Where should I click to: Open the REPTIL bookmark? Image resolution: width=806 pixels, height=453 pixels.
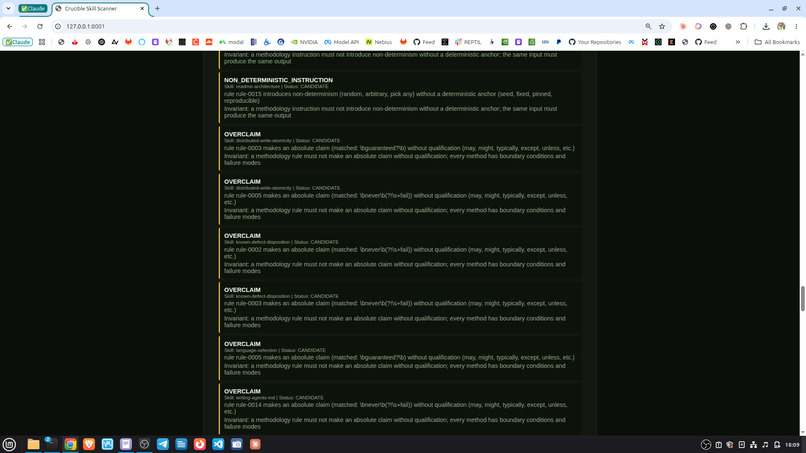468,42
